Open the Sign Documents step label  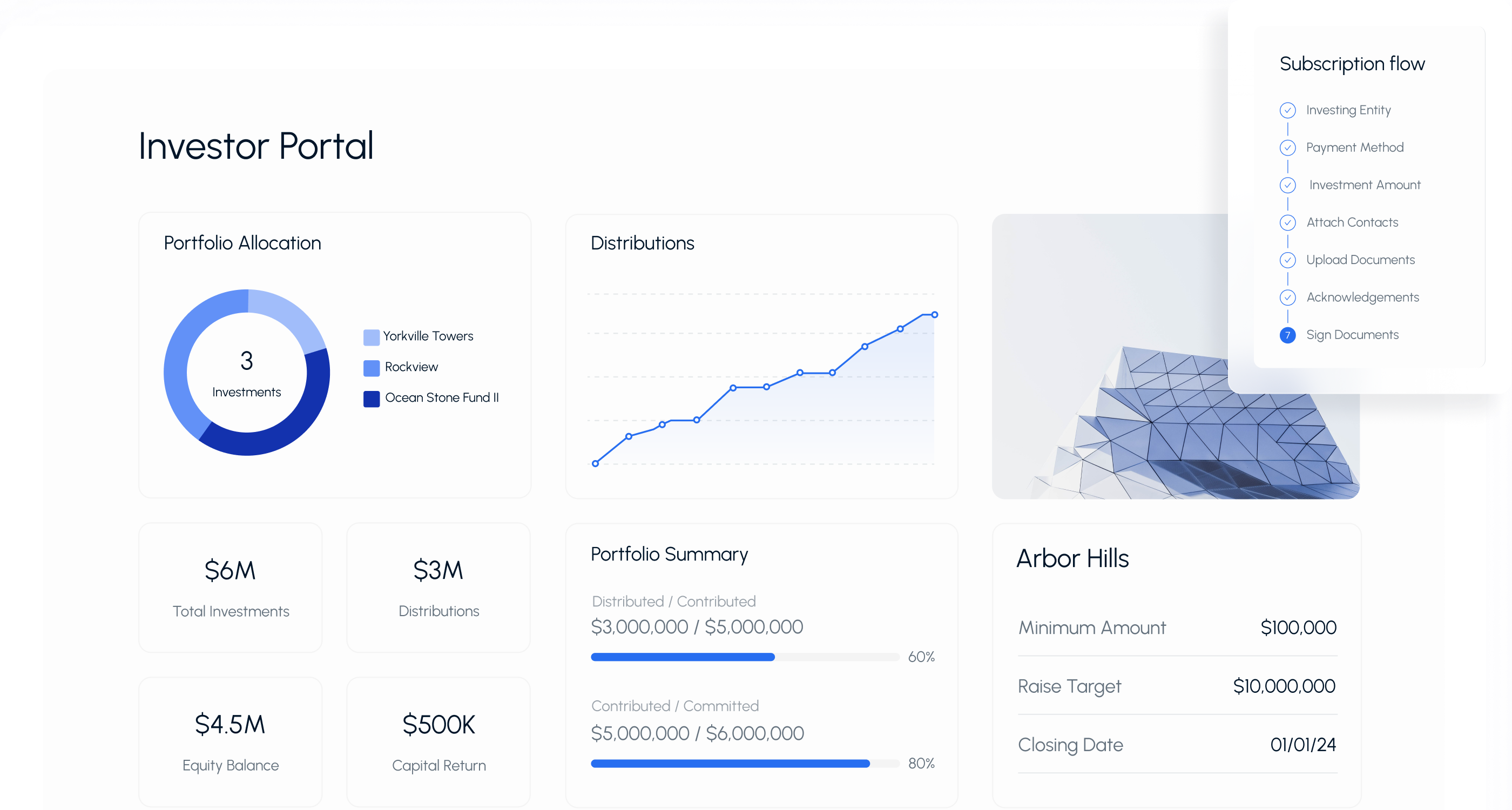click(x=1352, y=335)
